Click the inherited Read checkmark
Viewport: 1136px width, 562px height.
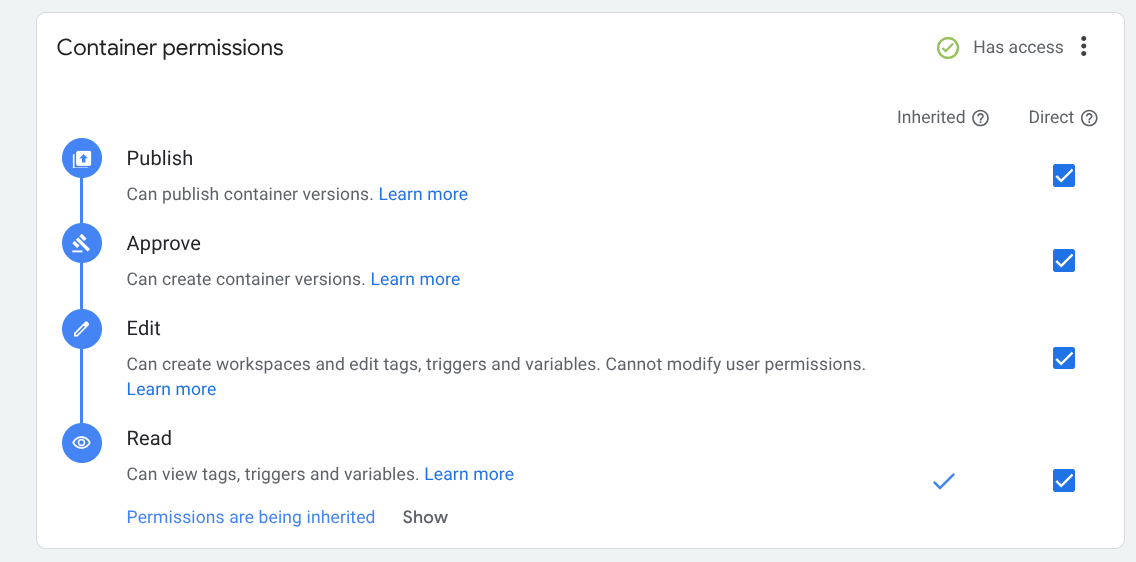pyautogui.click(x=943, y=481)
